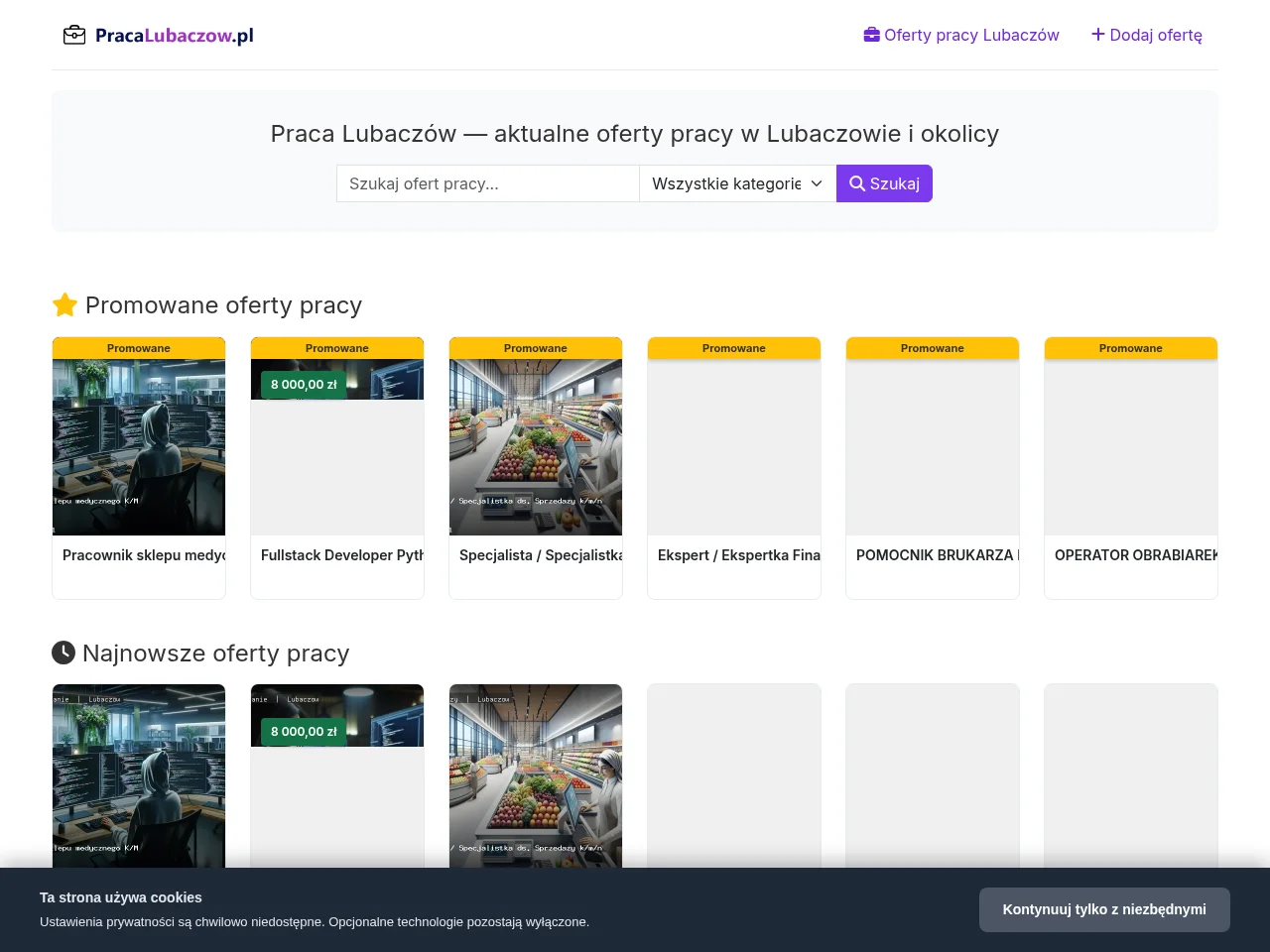The image size is (1270, 952).
Task: Open the promoted Fullstack Developer Python offer title
Action: [x=342, y=555]
